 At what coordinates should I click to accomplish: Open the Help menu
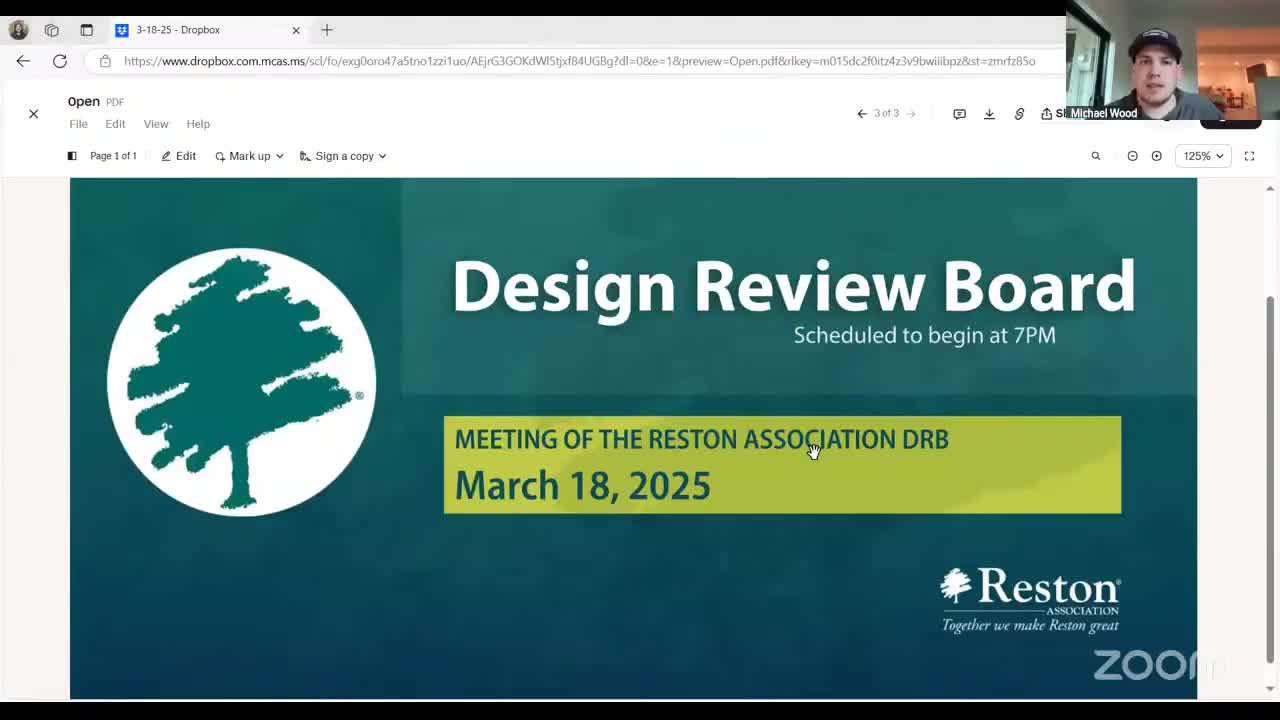[198, 124]
